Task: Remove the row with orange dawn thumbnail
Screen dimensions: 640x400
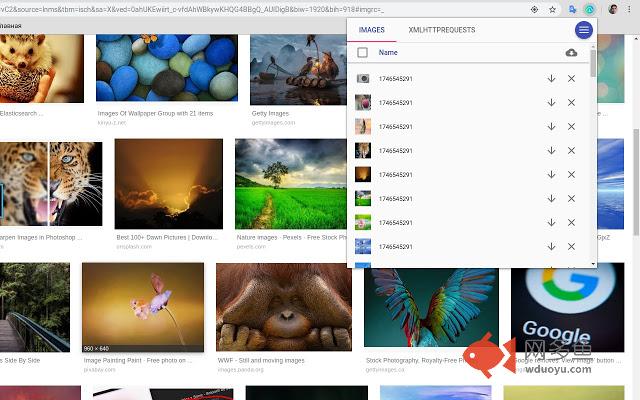Action: (x=571, y=175)
